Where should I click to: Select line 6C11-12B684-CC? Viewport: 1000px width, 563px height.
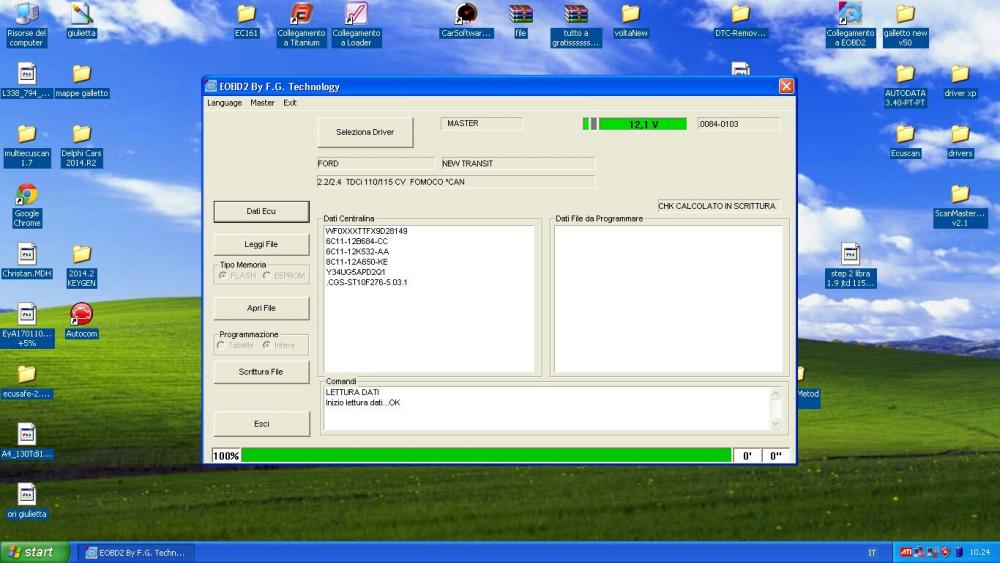tap(357, 241)
